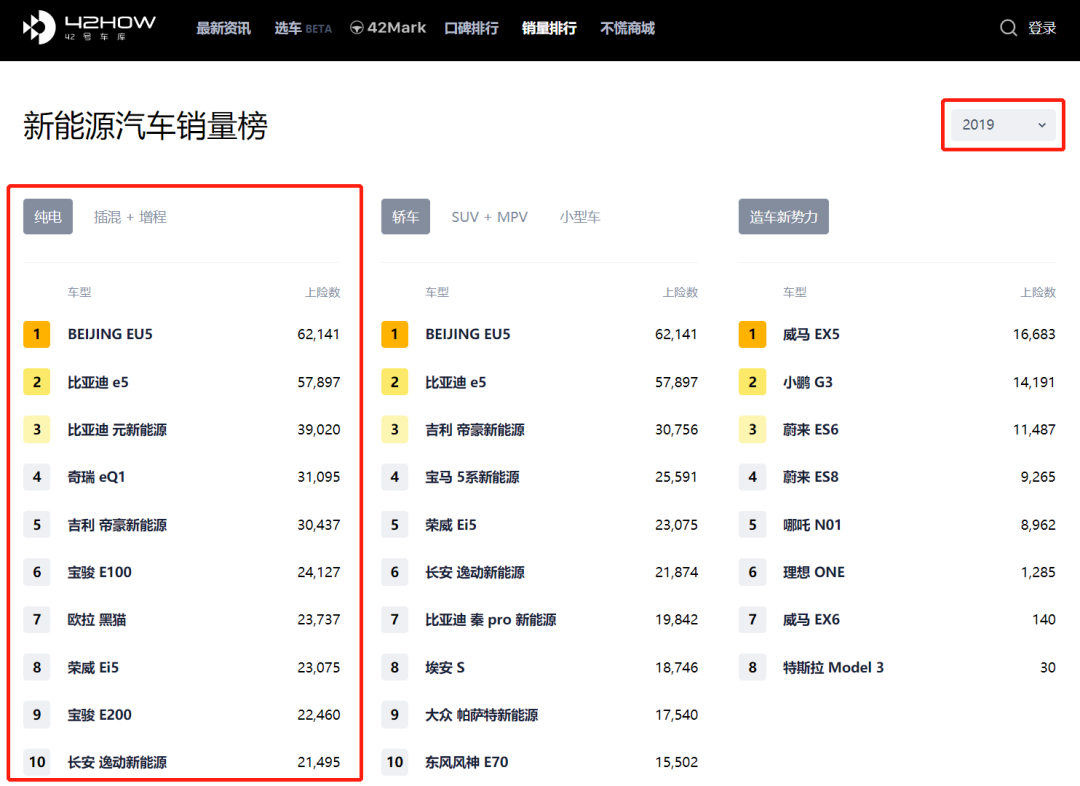
Task: Switch to 小型车 tab
Action: click(x=580, y=217)
